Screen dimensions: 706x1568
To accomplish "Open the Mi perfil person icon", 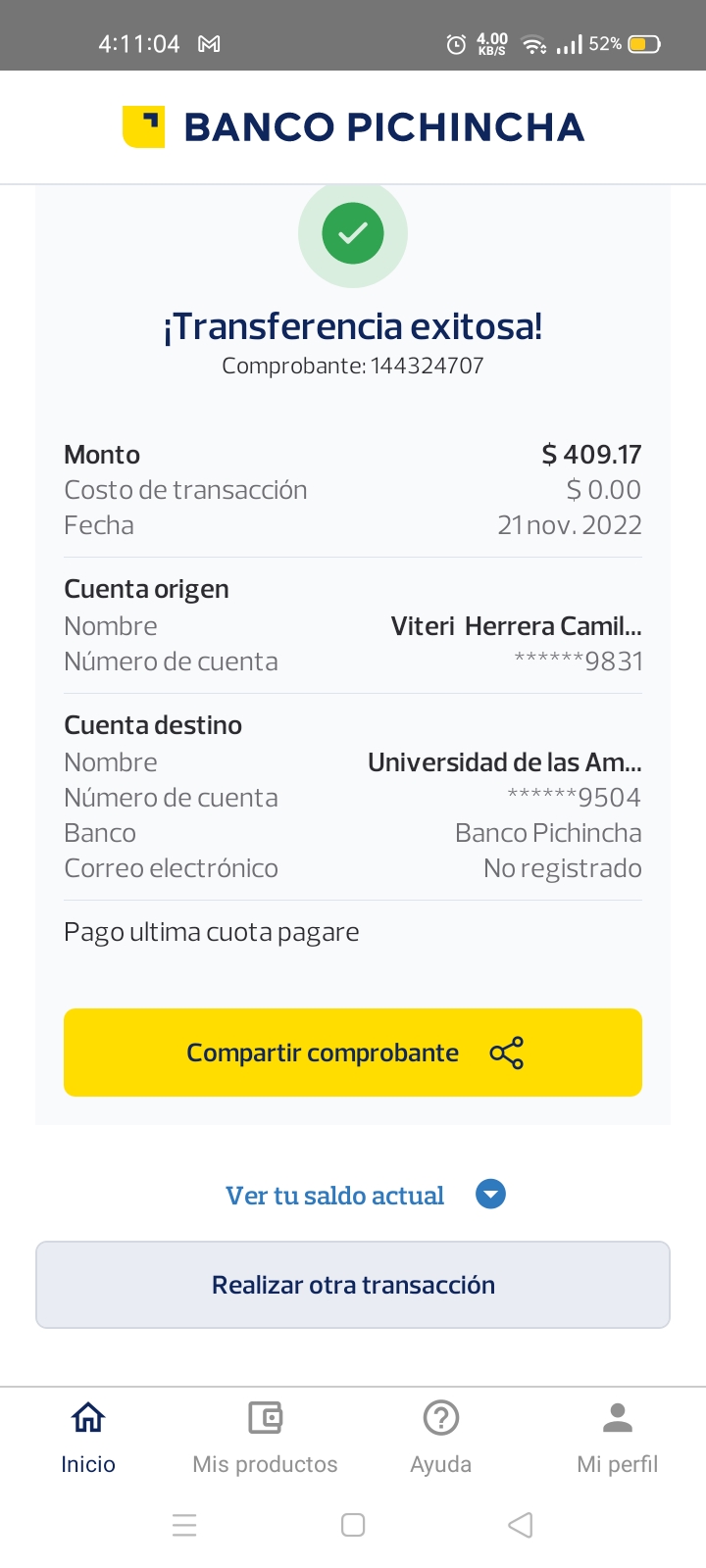I will tap(618, 1417).
